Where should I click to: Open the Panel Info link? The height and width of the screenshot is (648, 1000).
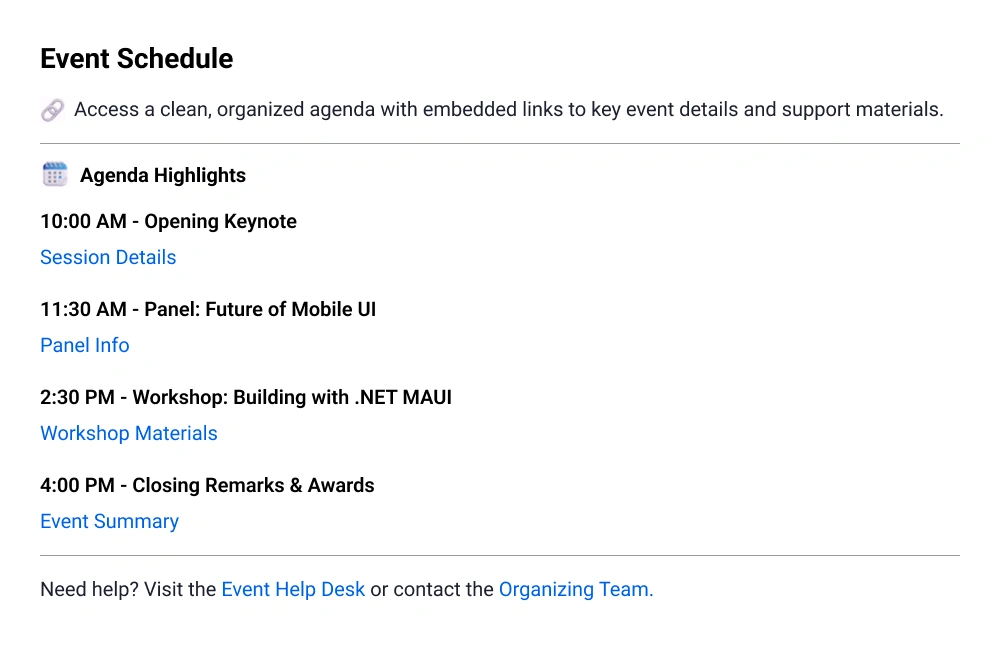(85, 345)
